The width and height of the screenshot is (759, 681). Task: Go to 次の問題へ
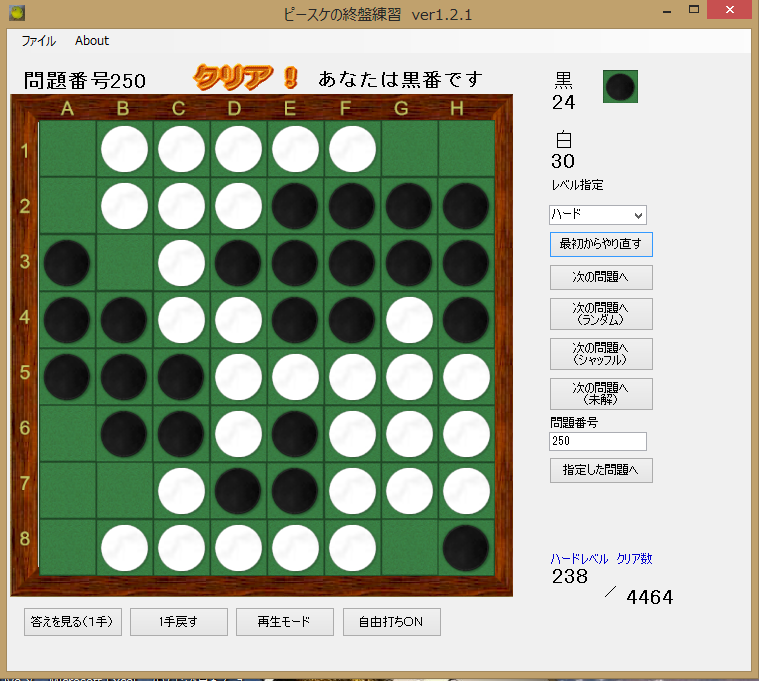[601, 277]
